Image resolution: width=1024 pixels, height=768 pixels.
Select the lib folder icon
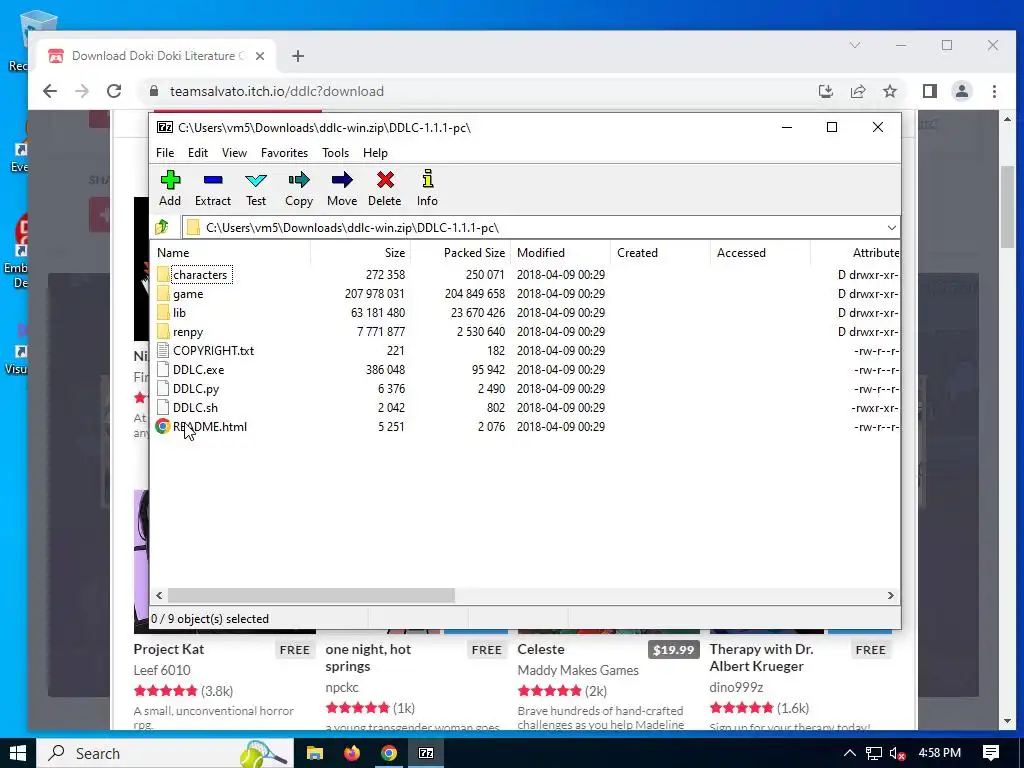(163, 313)
